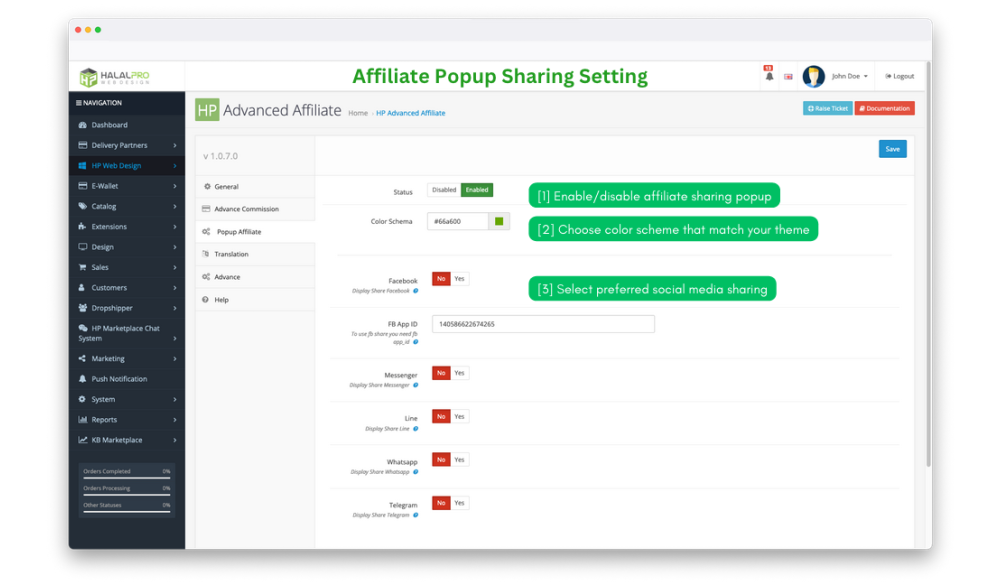Click the FB App ID input field

pos(543,324)
